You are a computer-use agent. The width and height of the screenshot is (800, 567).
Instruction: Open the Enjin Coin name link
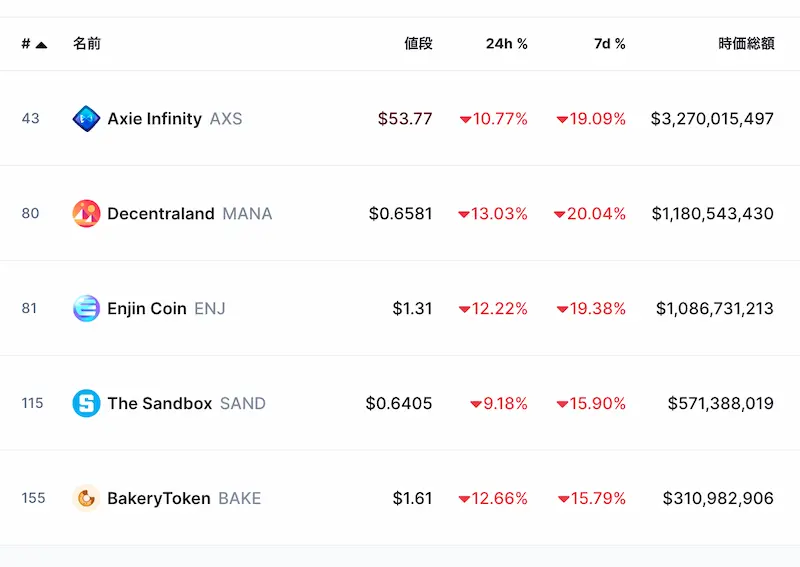point(147,309)
